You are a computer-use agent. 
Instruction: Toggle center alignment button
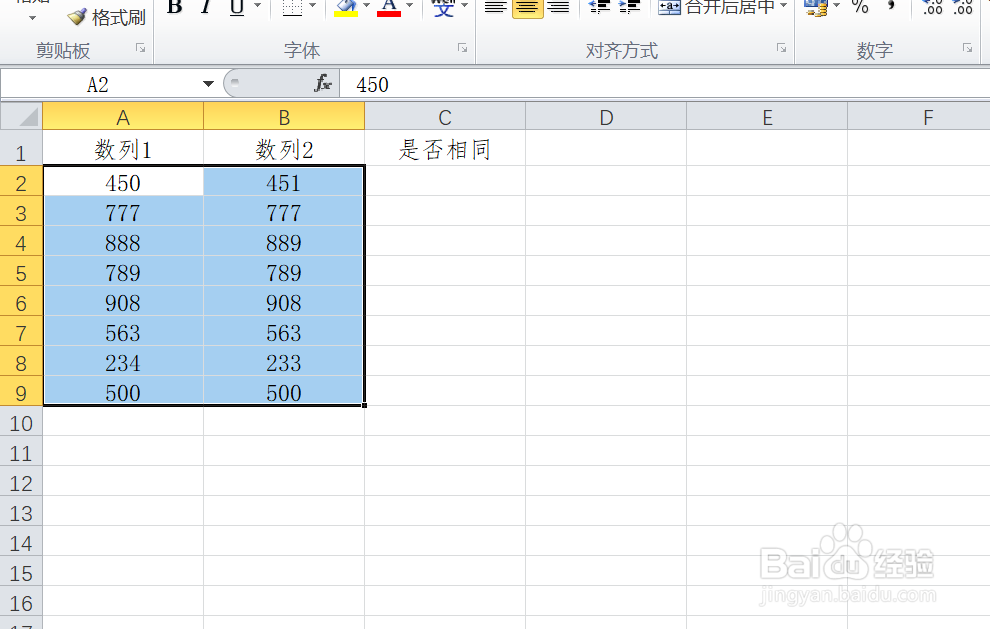pos(528,8)
